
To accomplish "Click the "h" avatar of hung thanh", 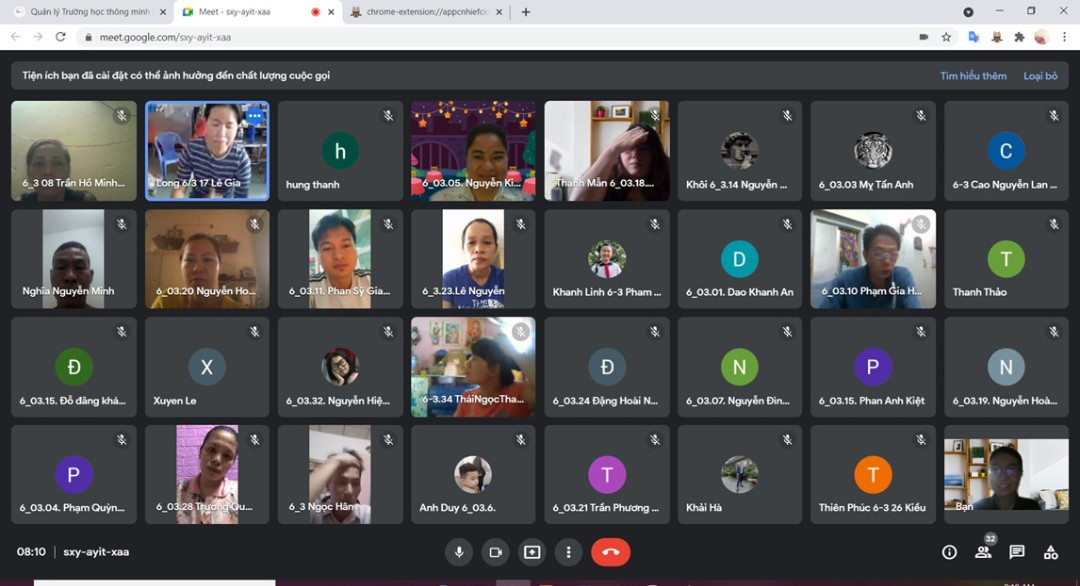I will point(340,151).
